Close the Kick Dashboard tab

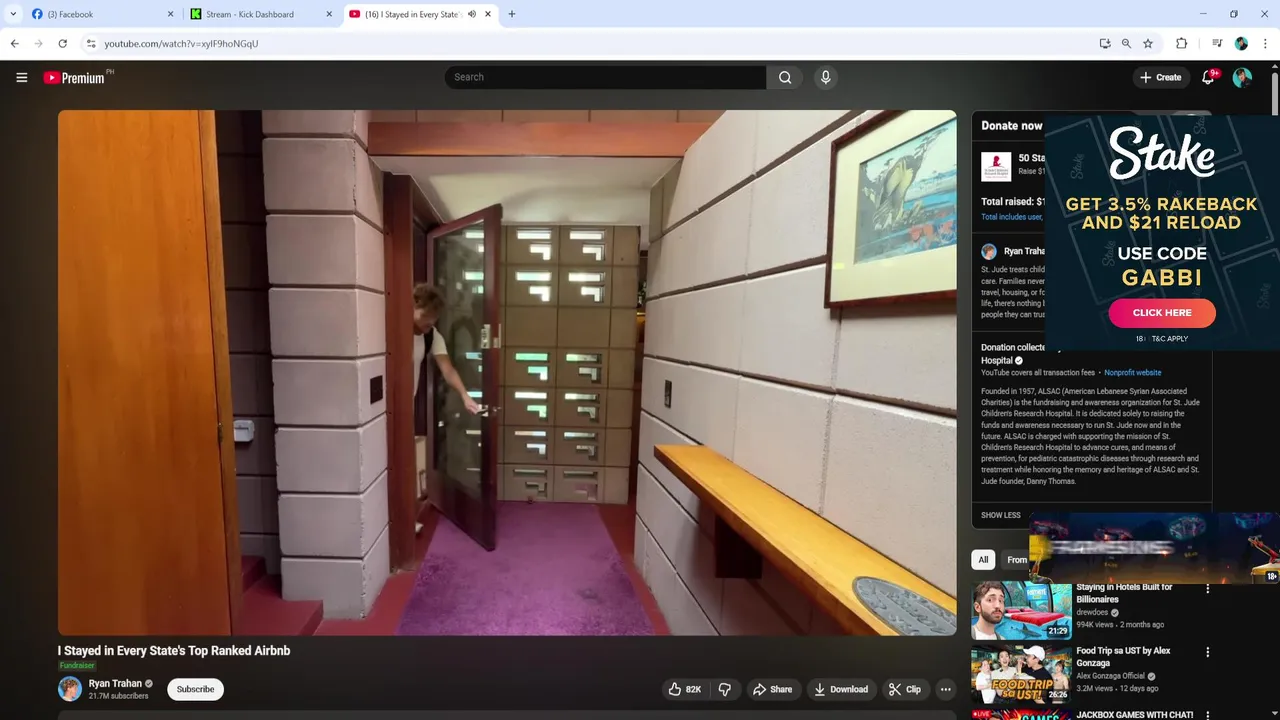pos(329,14)
